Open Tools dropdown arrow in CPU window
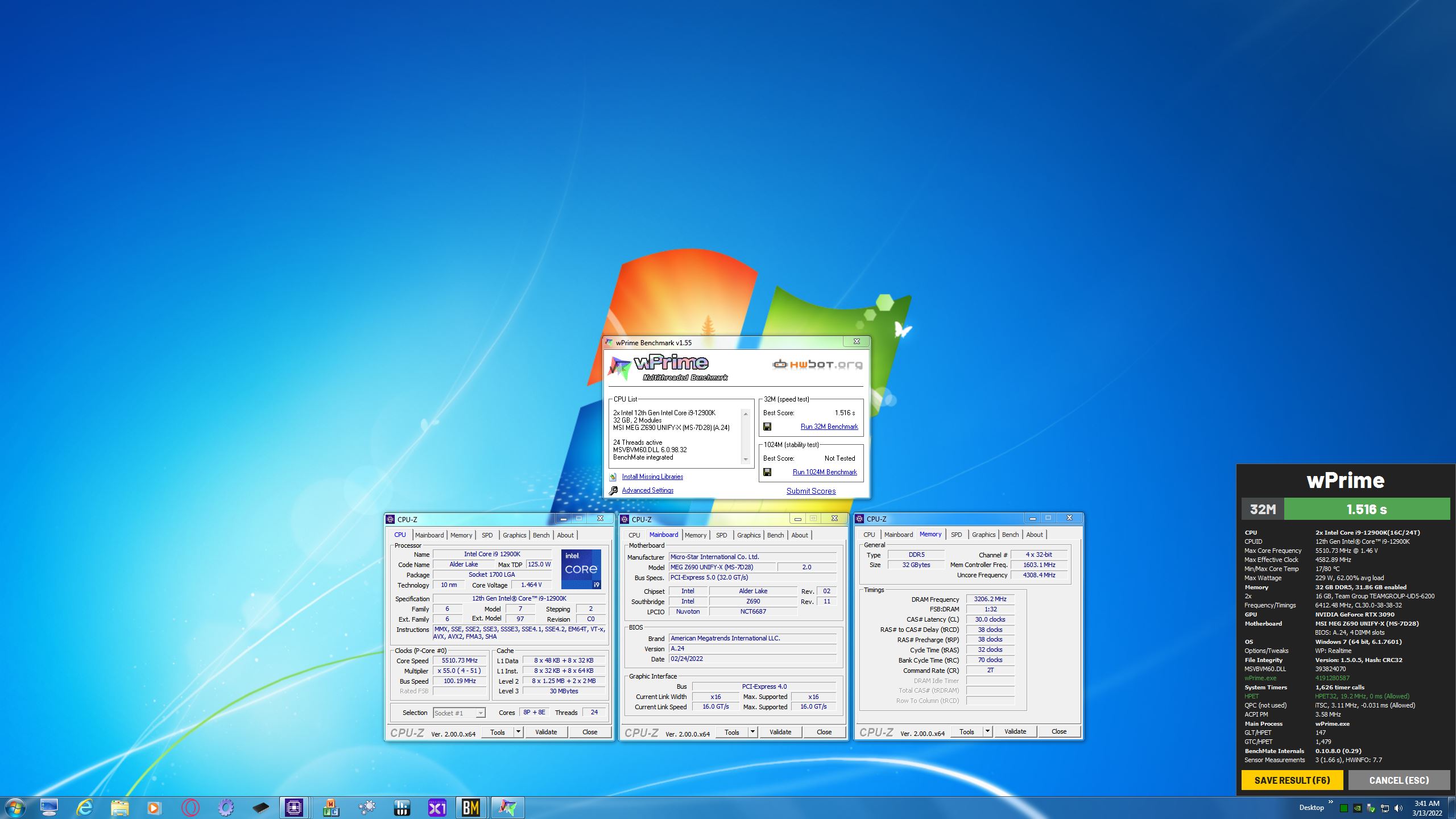Viewport: 1456px width, 819px height. tap(518, 732)
